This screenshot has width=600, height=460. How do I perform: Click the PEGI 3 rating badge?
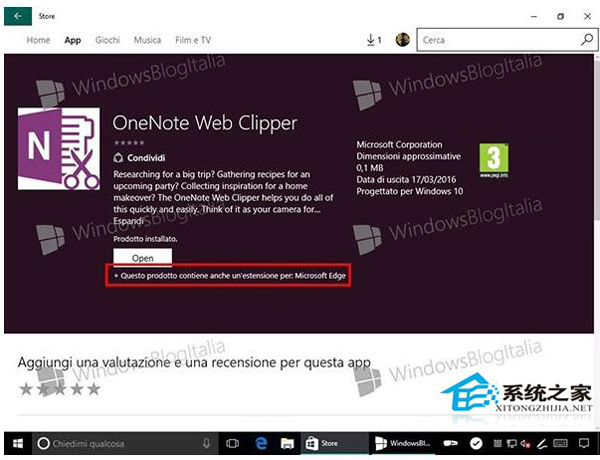point(494,160)
